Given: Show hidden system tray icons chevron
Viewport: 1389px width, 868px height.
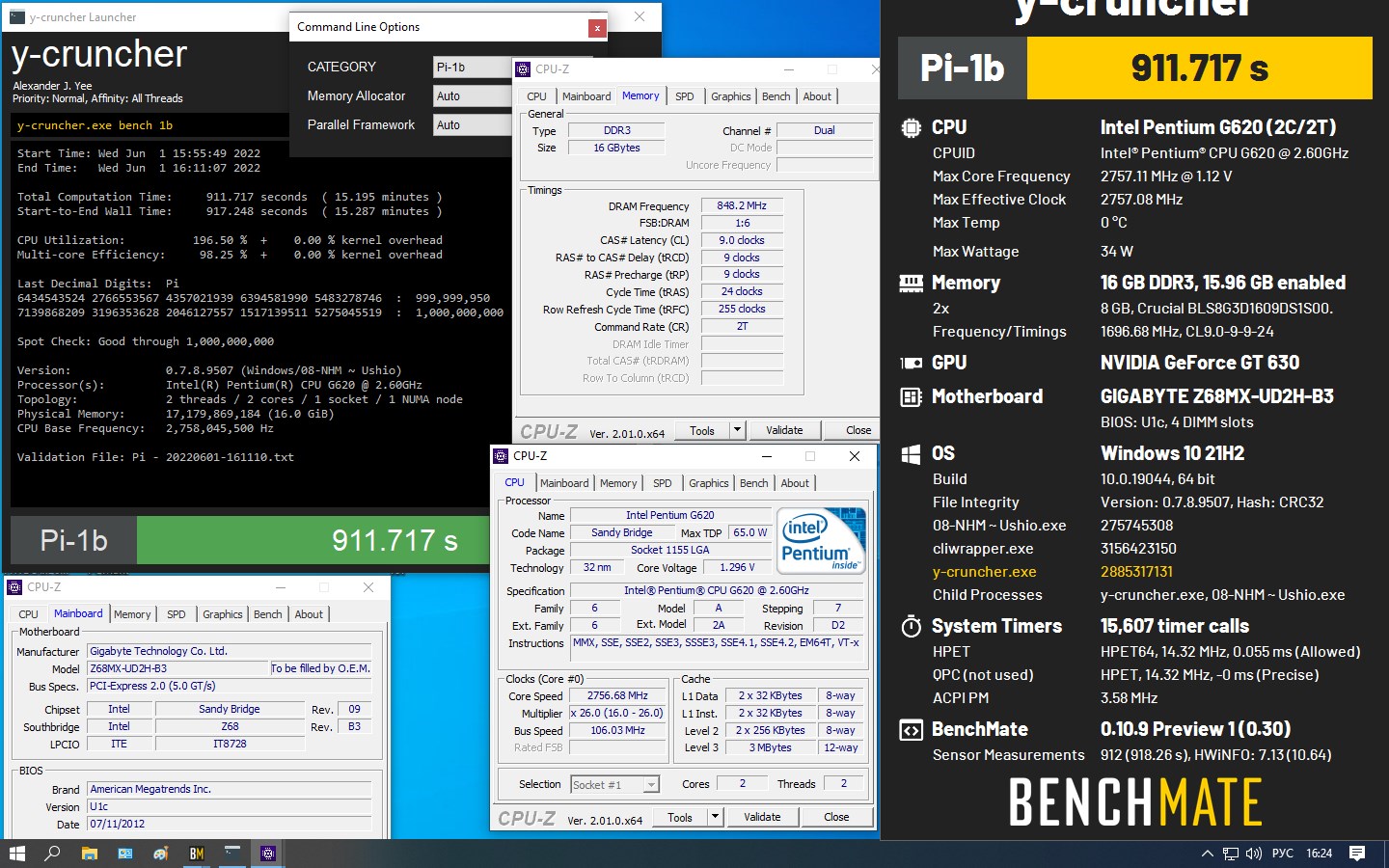Looking at the screenshot, I should coord(1207,854).
